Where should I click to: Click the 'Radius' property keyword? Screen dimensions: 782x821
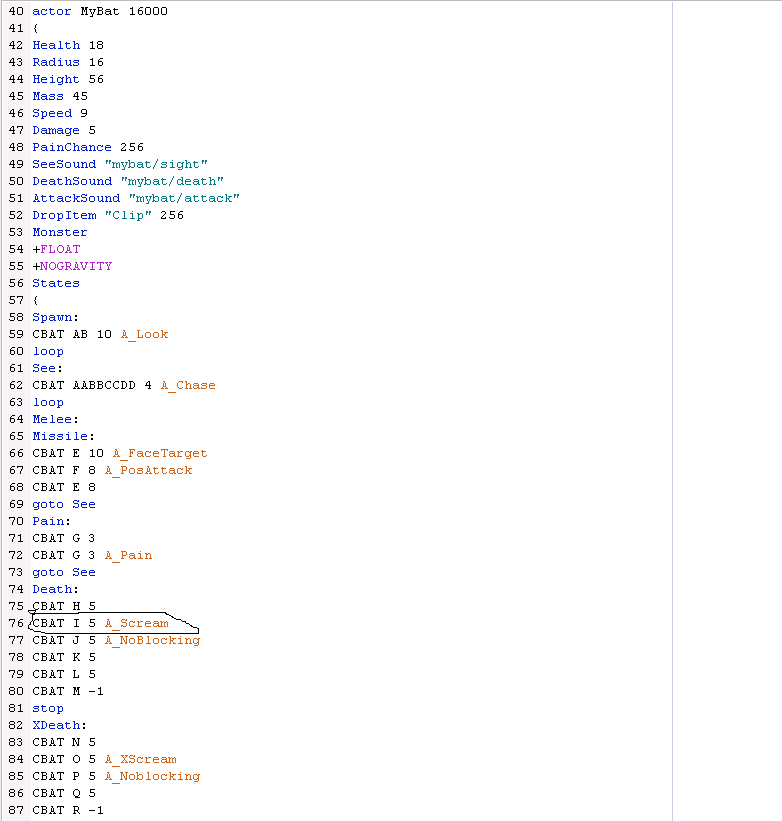point(56,62)
